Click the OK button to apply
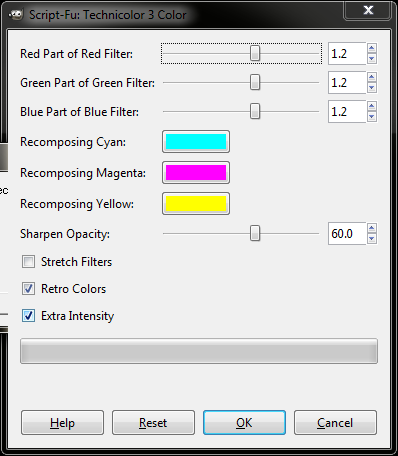This screenshot has width=398, height=456. coord(244,423)
